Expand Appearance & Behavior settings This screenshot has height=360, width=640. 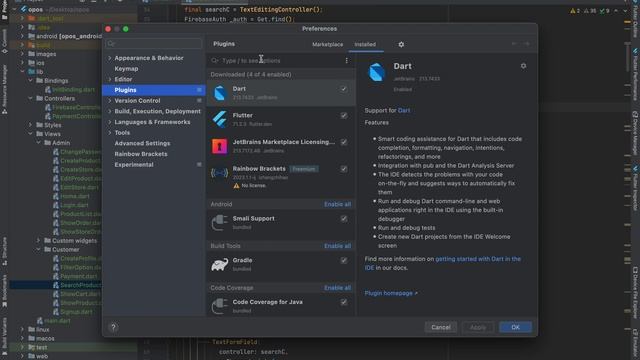[109, 58]
